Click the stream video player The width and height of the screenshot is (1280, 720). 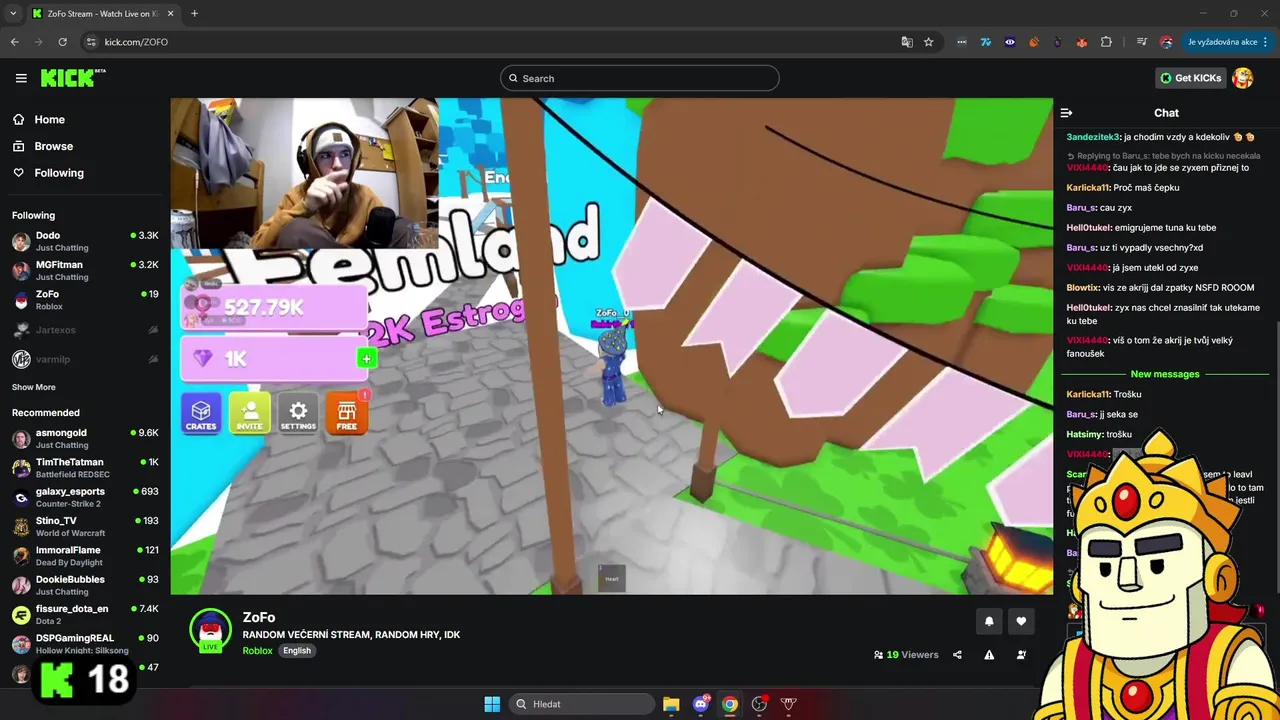click(611, 346)
